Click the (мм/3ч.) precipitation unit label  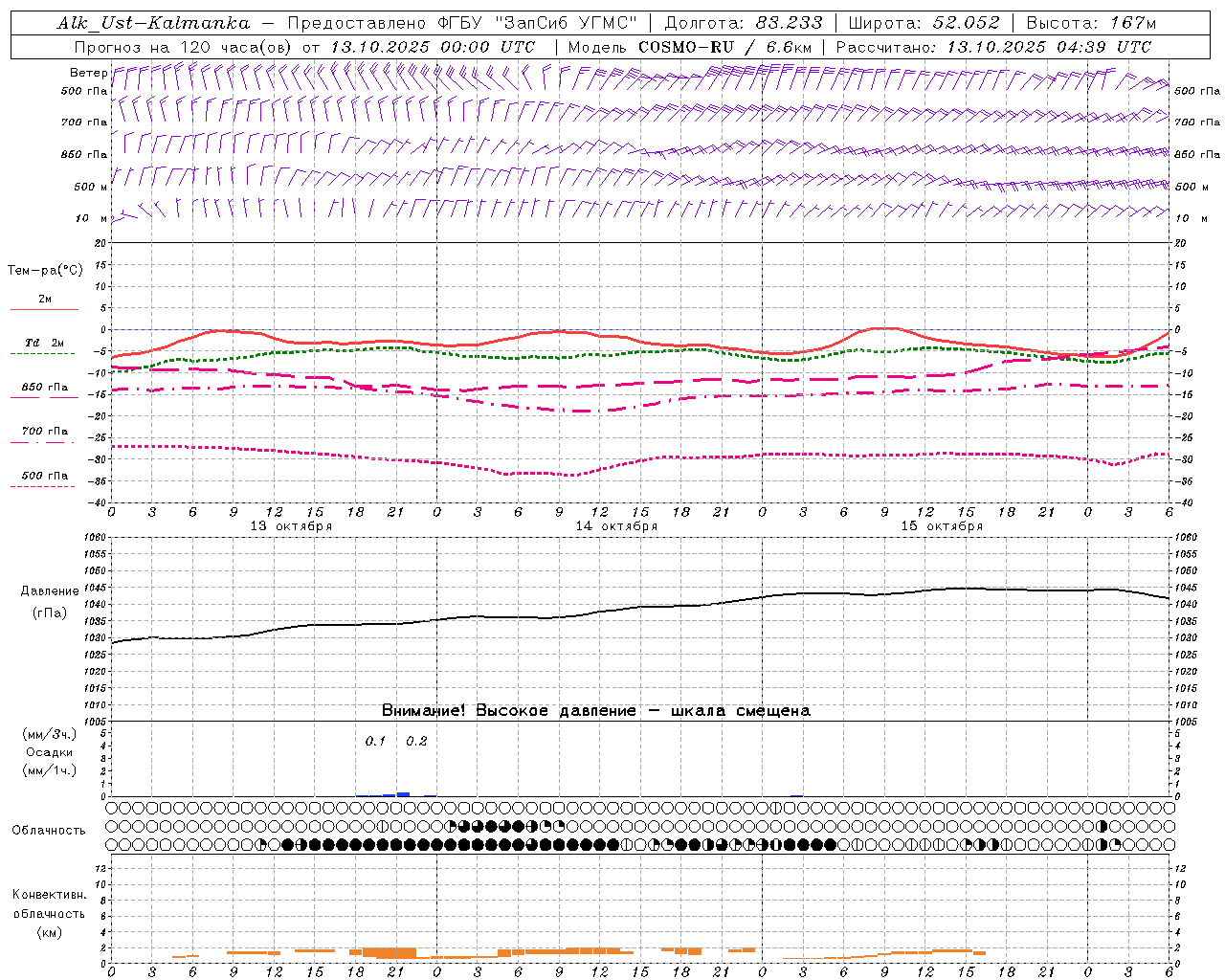point(49,734)
